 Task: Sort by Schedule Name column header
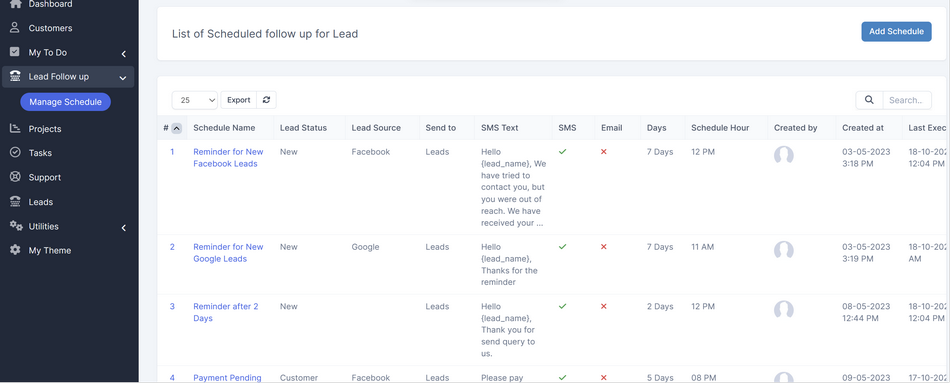[x=224, y=128]
